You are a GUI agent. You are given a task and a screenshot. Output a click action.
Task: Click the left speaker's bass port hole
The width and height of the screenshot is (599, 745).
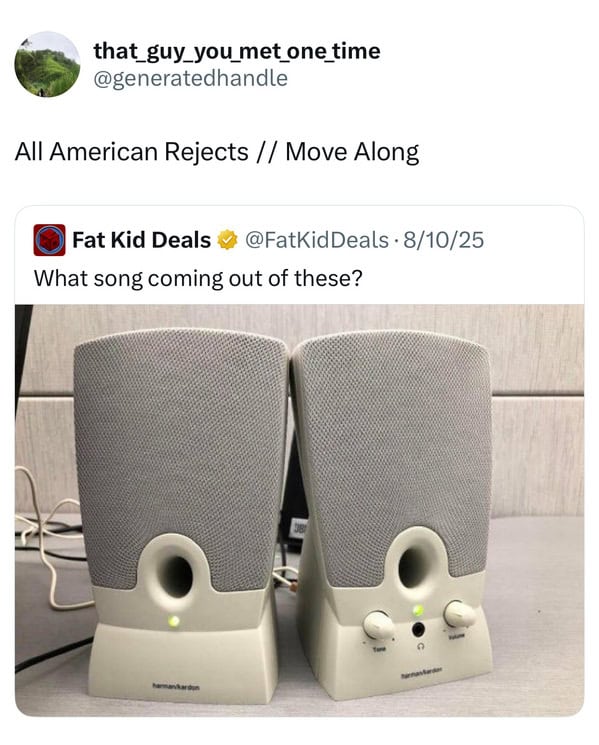click(x=175, y=576)
